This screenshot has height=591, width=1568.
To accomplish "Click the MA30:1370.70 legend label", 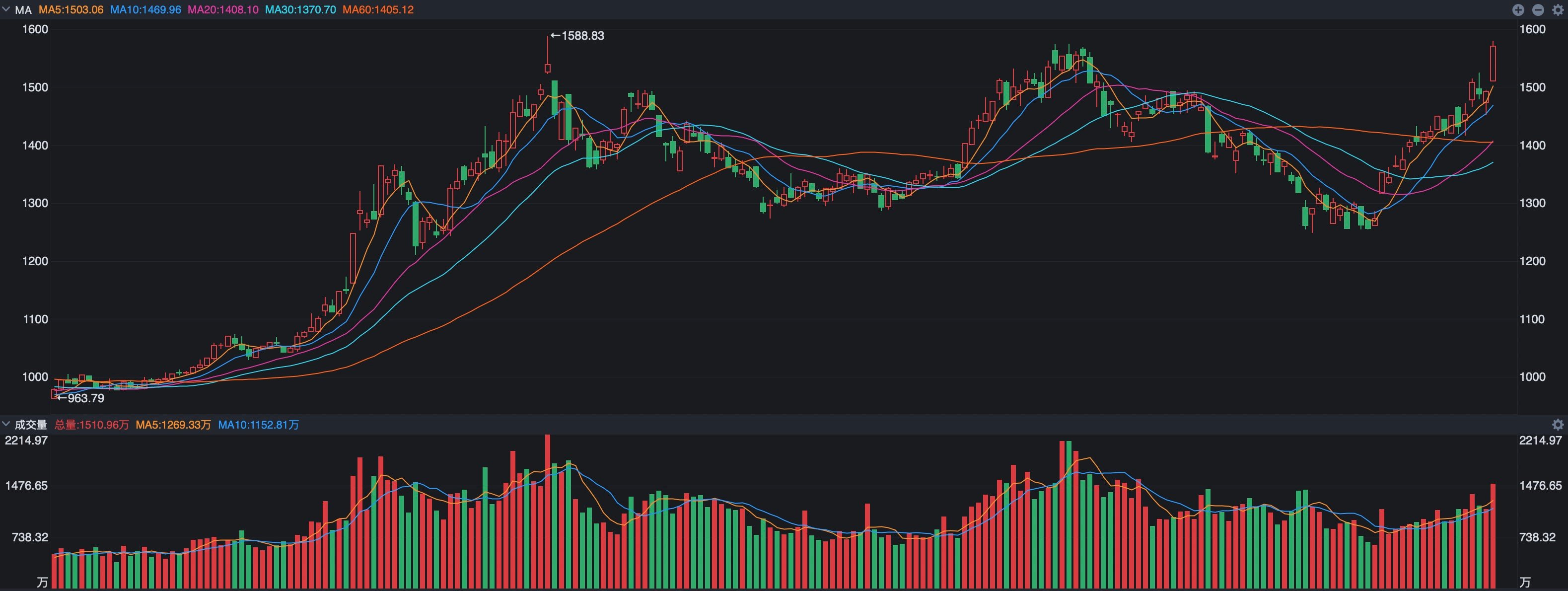I will (300, 10).
